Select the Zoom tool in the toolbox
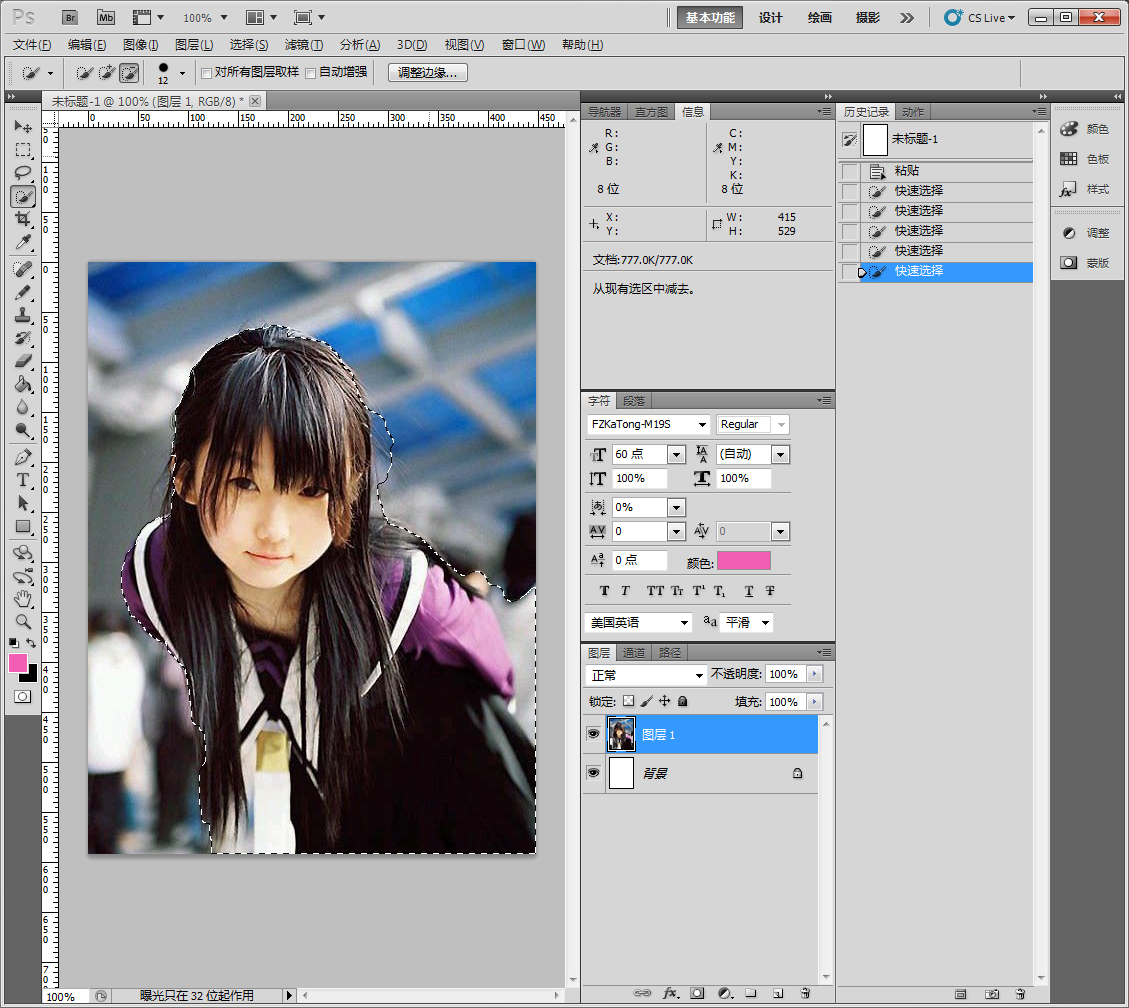This screenshot has height=1008, width=1129. 23,621
